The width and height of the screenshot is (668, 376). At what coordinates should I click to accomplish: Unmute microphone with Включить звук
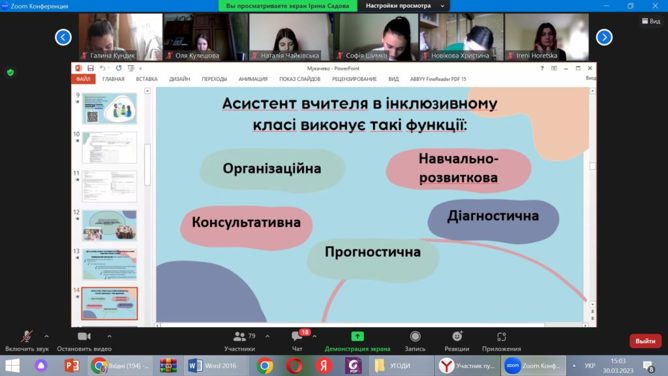27,341
